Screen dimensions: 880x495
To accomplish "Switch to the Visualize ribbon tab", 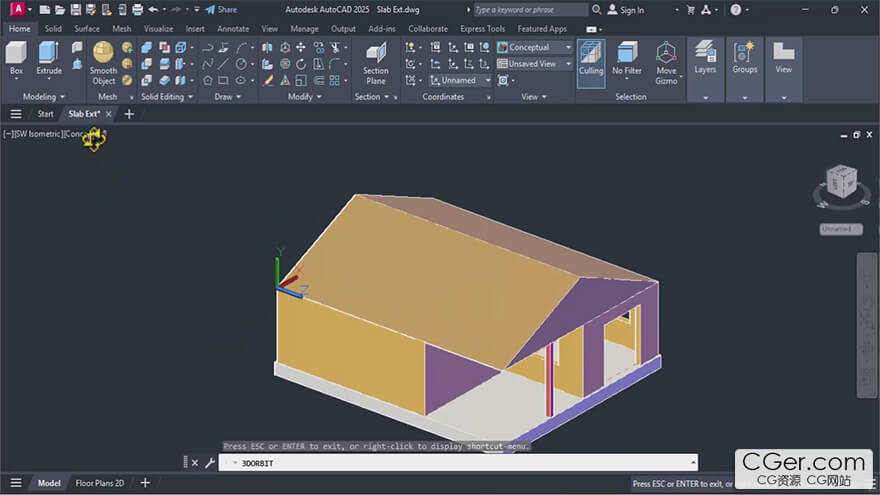I will tap(158, 29).
